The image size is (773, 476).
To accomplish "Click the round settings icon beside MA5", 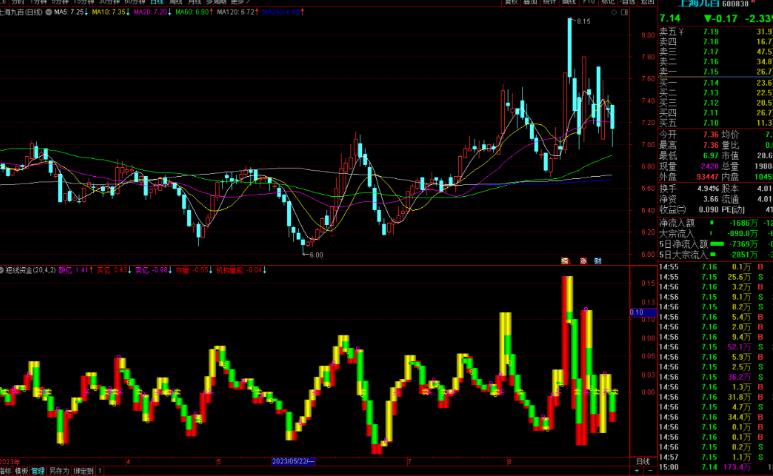I will 49,12.
